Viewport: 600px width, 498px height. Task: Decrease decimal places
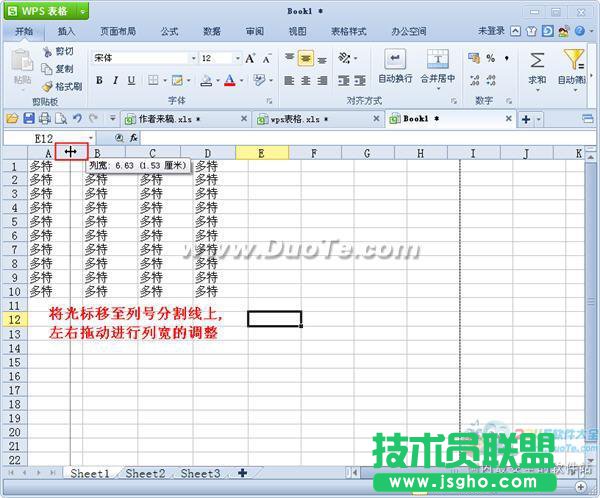coord(491,80)
